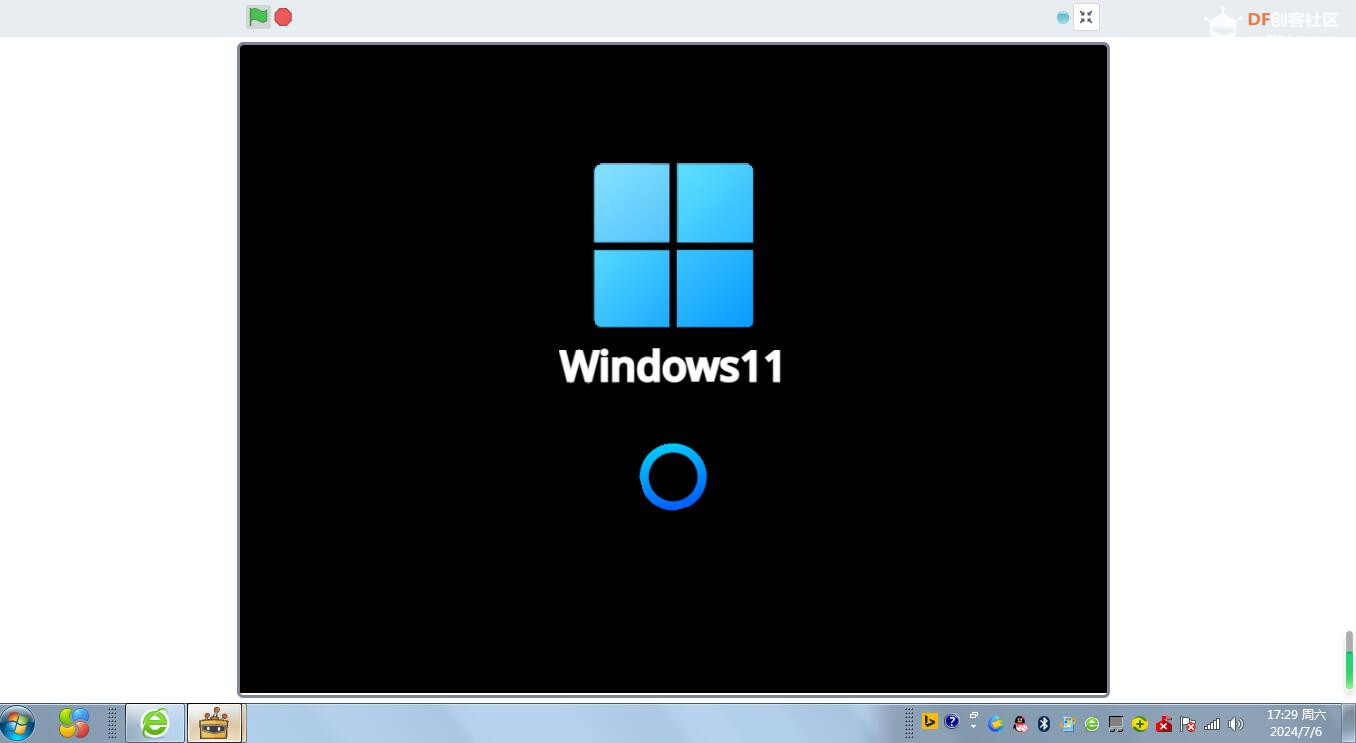Switch to the 360 browser taskbar button
Screen dimensions: 1356x743
[155, 723]
